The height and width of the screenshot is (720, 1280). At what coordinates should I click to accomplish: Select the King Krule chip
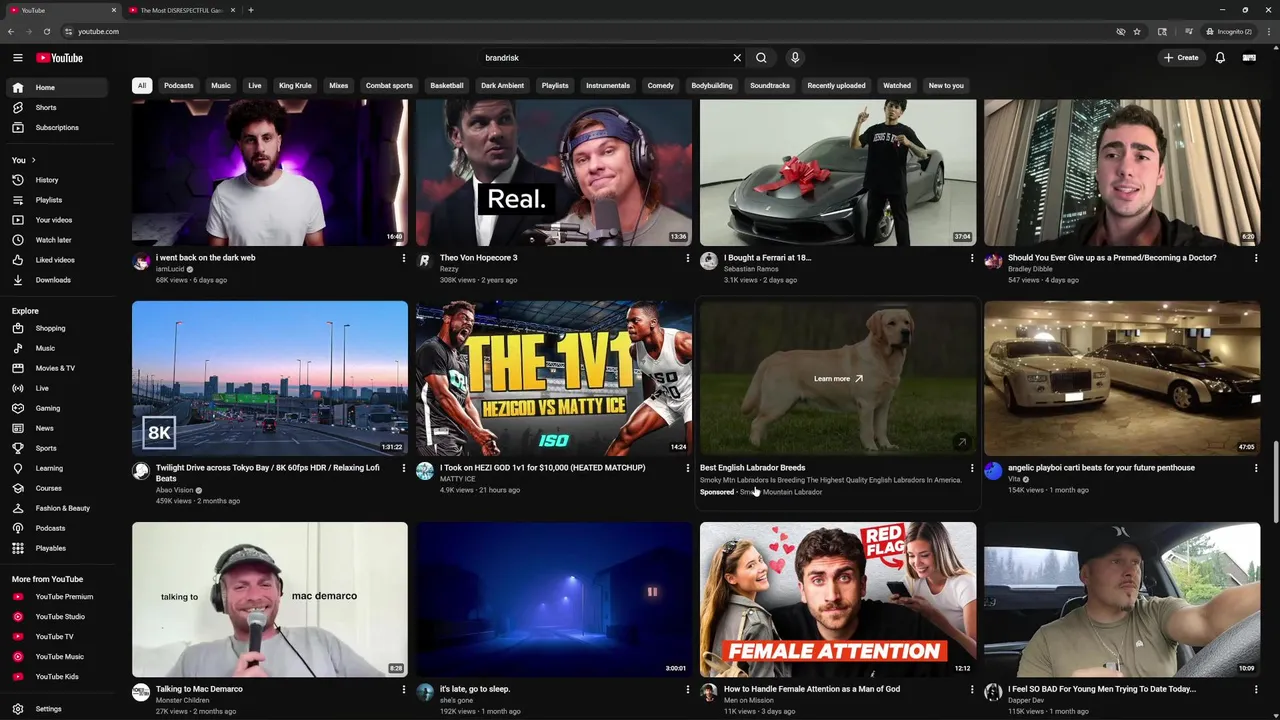tap(295, 86)
